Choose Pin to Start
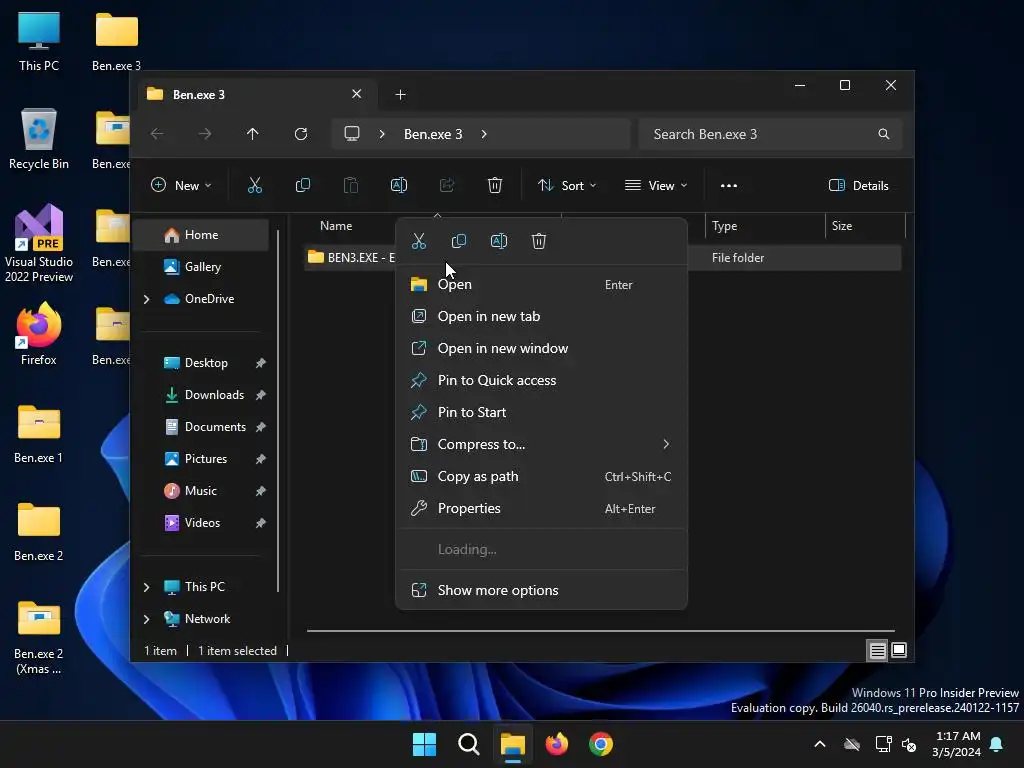The image size is (1024, 768). coord(541,412)
